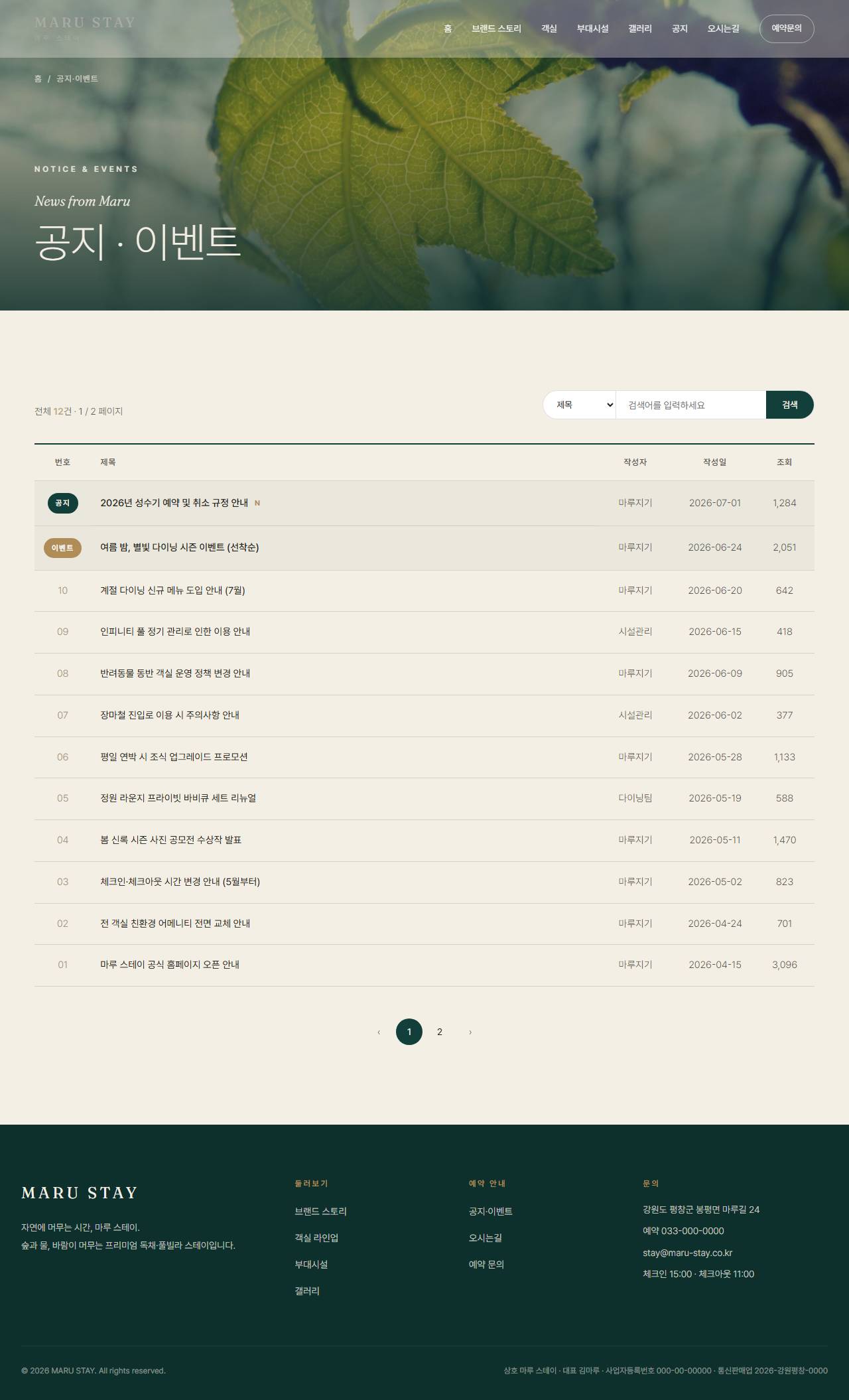Image resolution: width=849 pixels, height=1400 pixels.
Task: Go to page 2 of notices
Action: coord(440,1032)
